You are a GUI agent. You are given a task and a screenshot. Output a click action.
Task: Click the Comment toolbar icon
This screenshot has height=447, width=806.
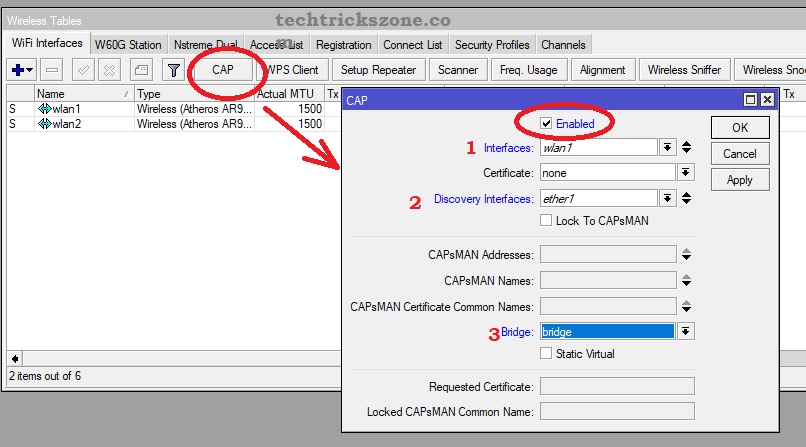141,70
